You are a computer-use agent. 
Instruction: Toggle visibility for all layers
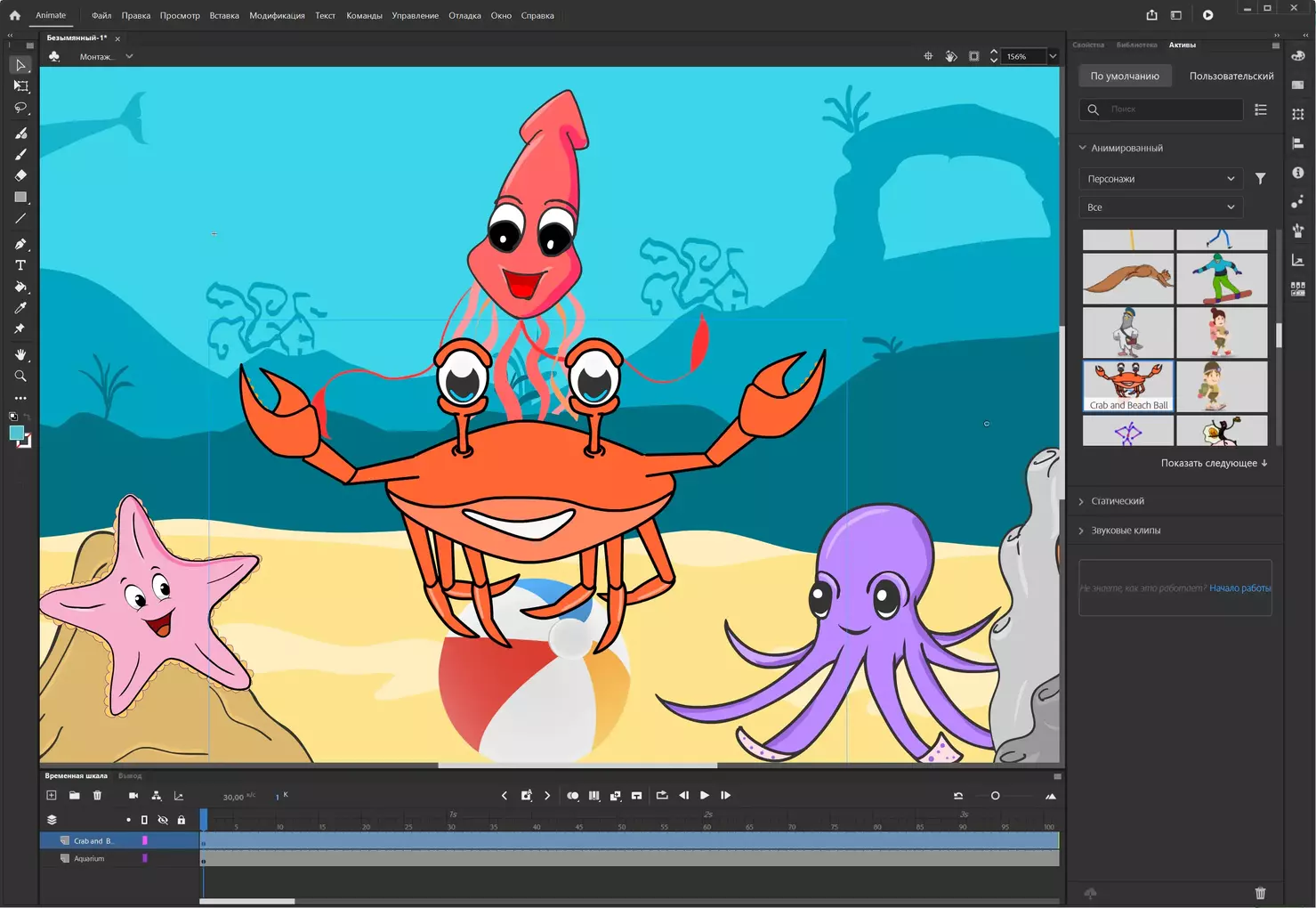click(x=163, y=820)
